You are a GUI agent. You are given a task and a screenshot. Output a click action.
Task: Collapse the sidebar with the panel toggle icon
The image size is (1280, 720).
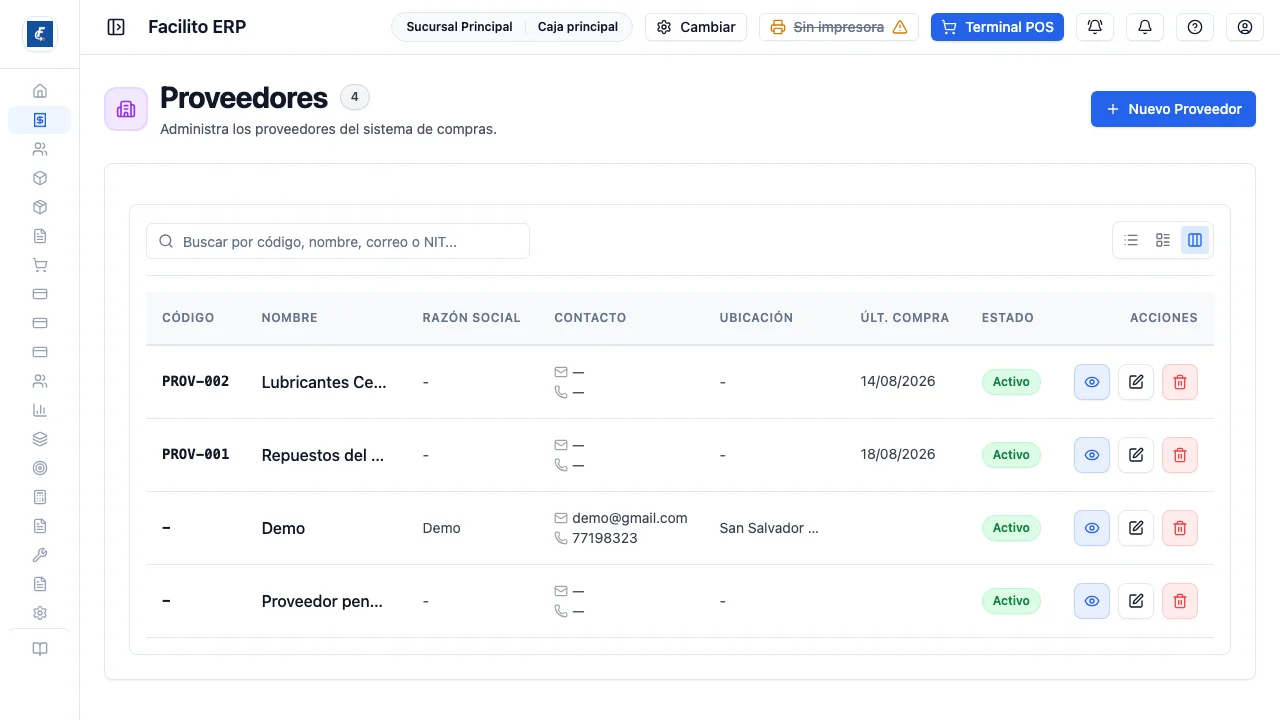[x=116, y=27]
